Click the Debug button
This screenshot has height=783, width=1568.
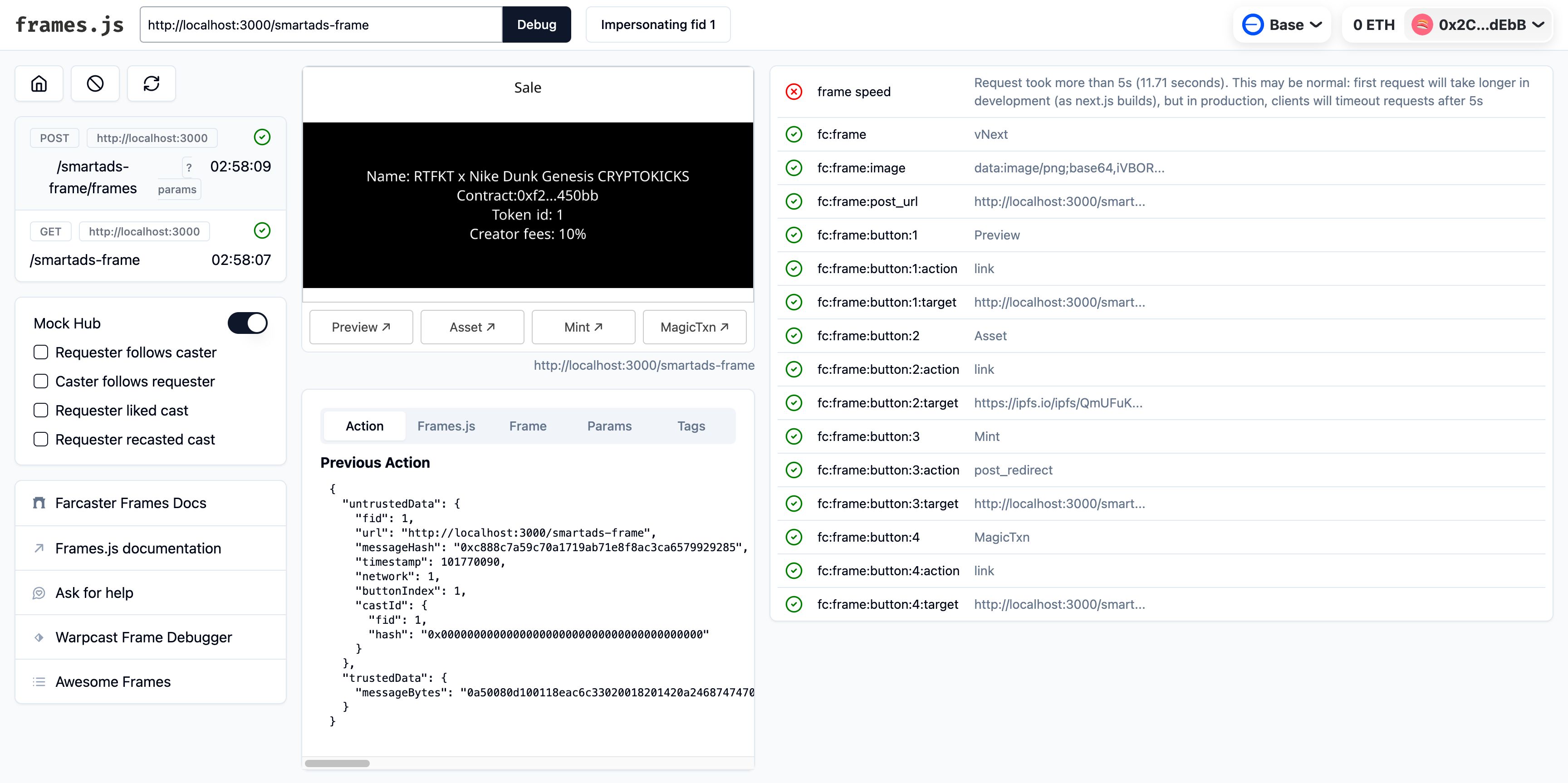click(536, 25)
